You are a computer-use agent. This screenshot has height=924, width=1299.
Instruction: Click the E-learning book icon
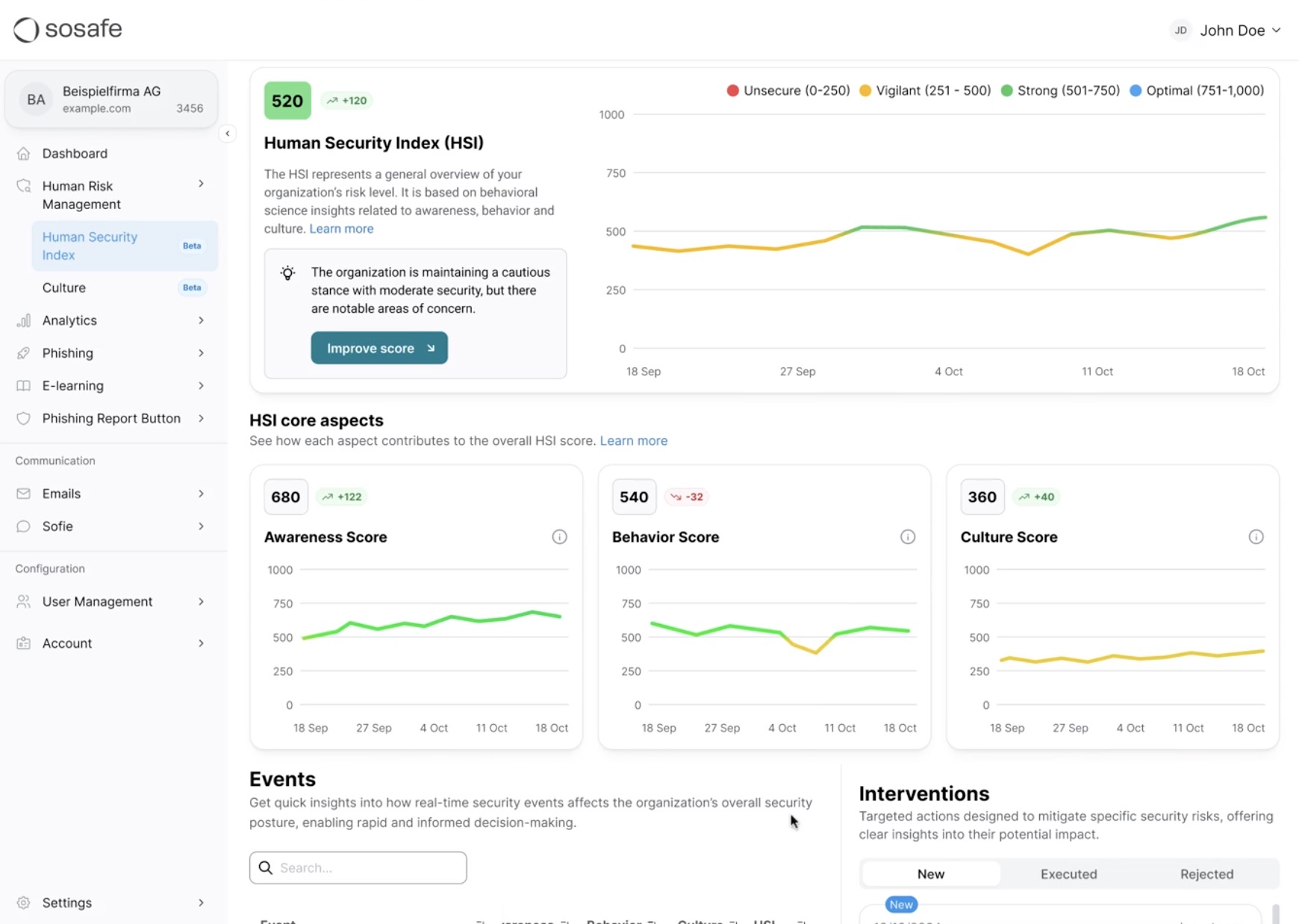coord(24,386)
